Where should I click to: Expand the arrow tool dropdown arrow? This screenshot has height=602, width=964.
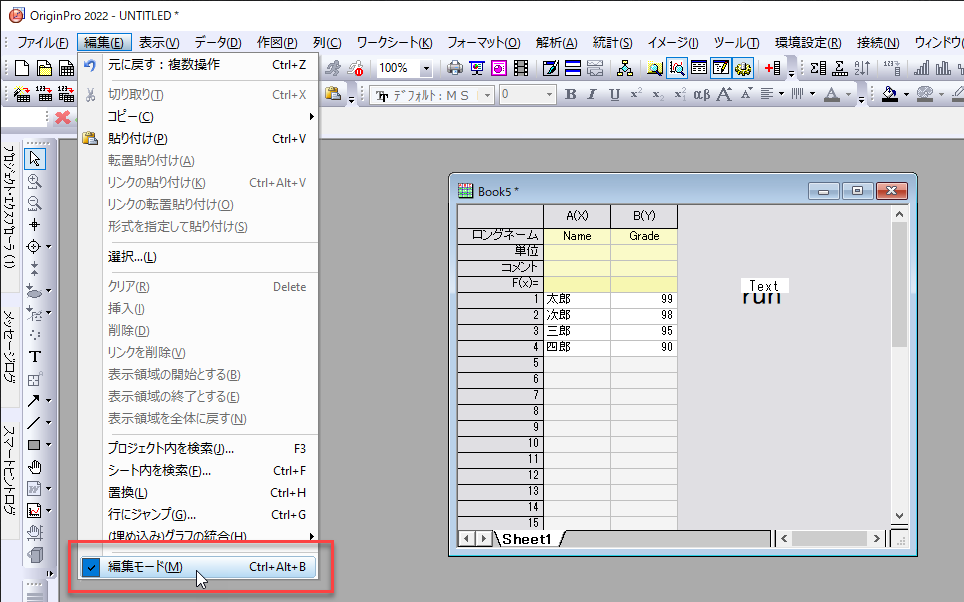[49, 401]
